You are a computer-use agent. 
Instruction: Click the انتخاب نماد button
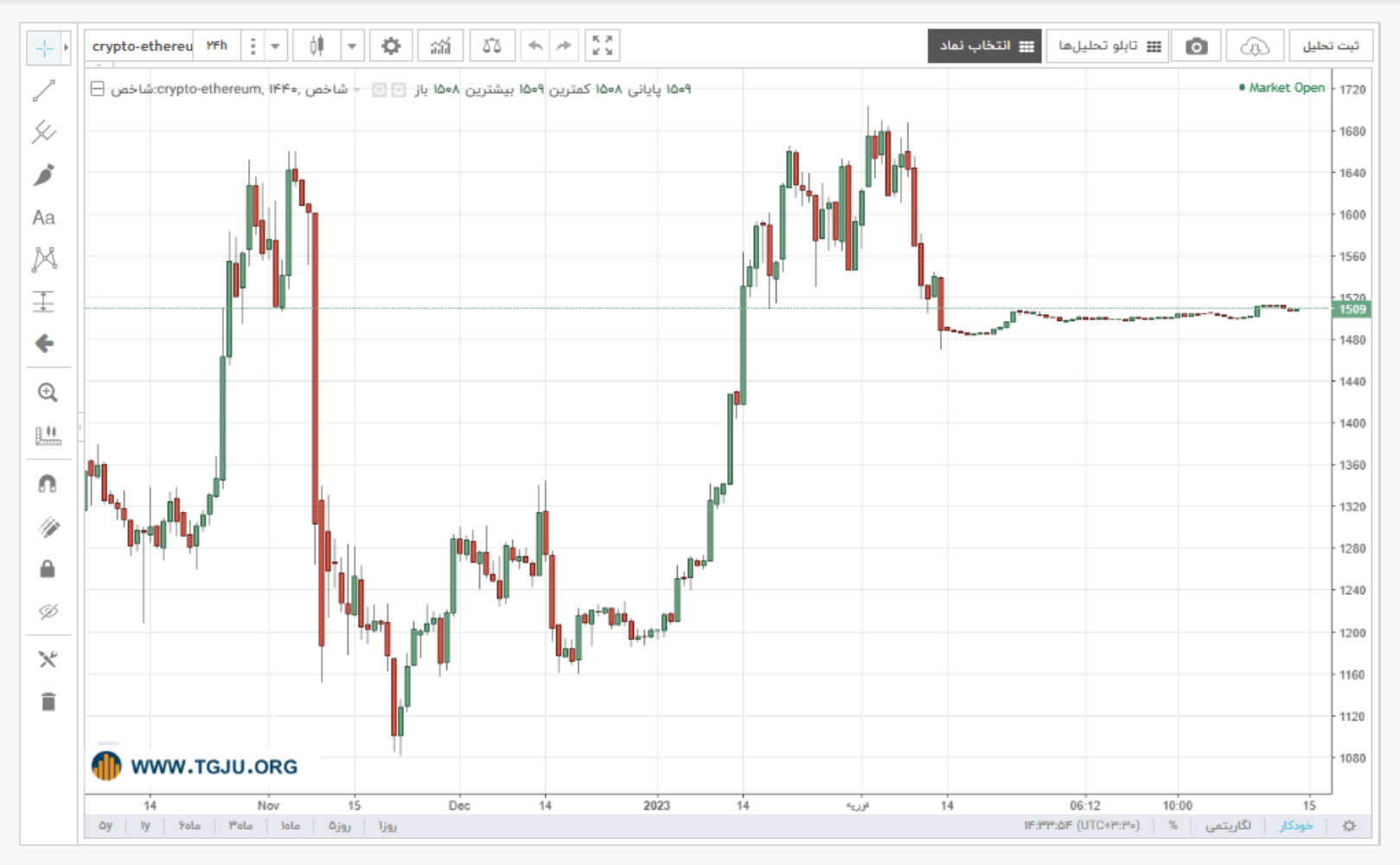click(x=985, y=46)
